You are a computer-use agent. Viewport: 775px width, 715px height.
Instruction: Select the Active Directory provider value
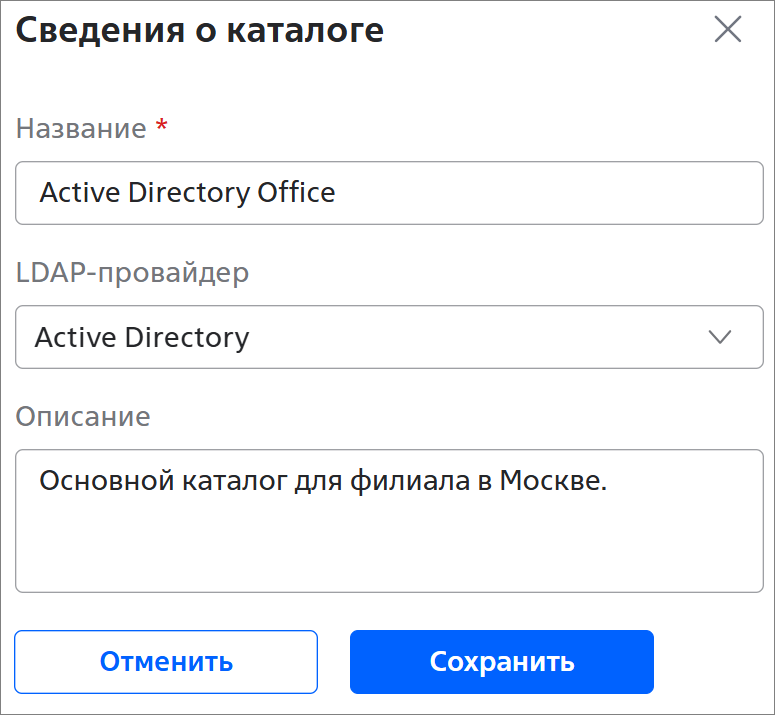[x=142, y=337]
